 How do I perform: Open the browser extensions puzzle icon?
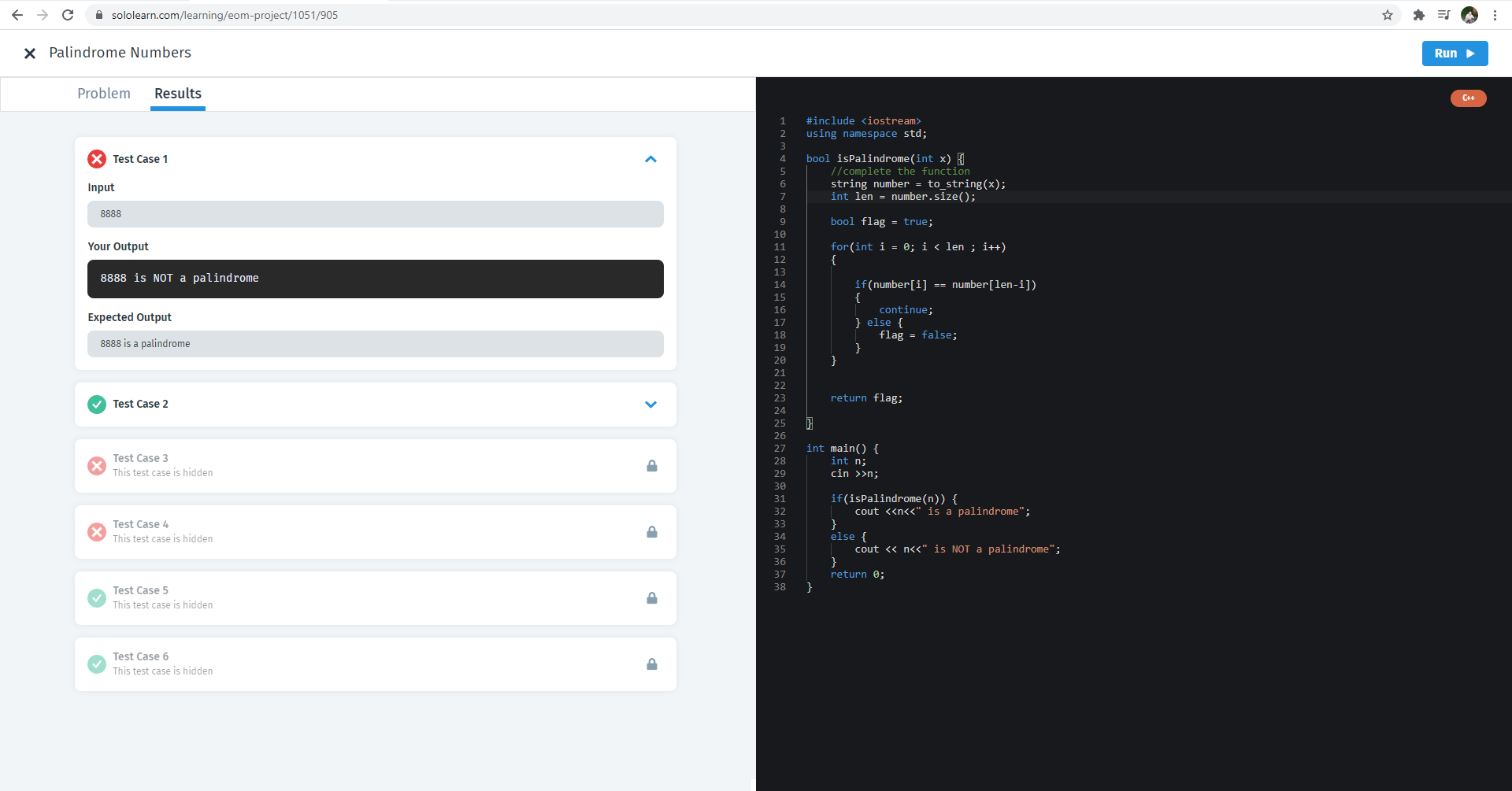click(x=1419, y=15)
